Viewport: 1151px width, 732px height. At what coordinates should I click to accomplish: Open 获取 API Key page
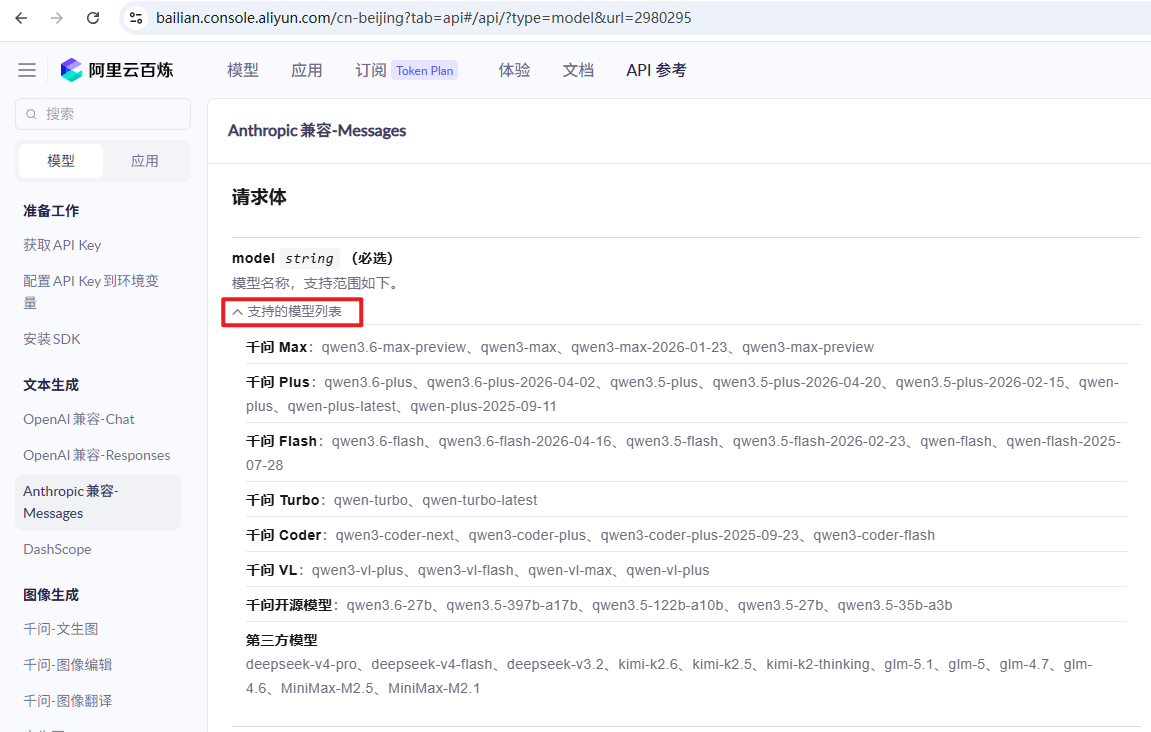62,244
